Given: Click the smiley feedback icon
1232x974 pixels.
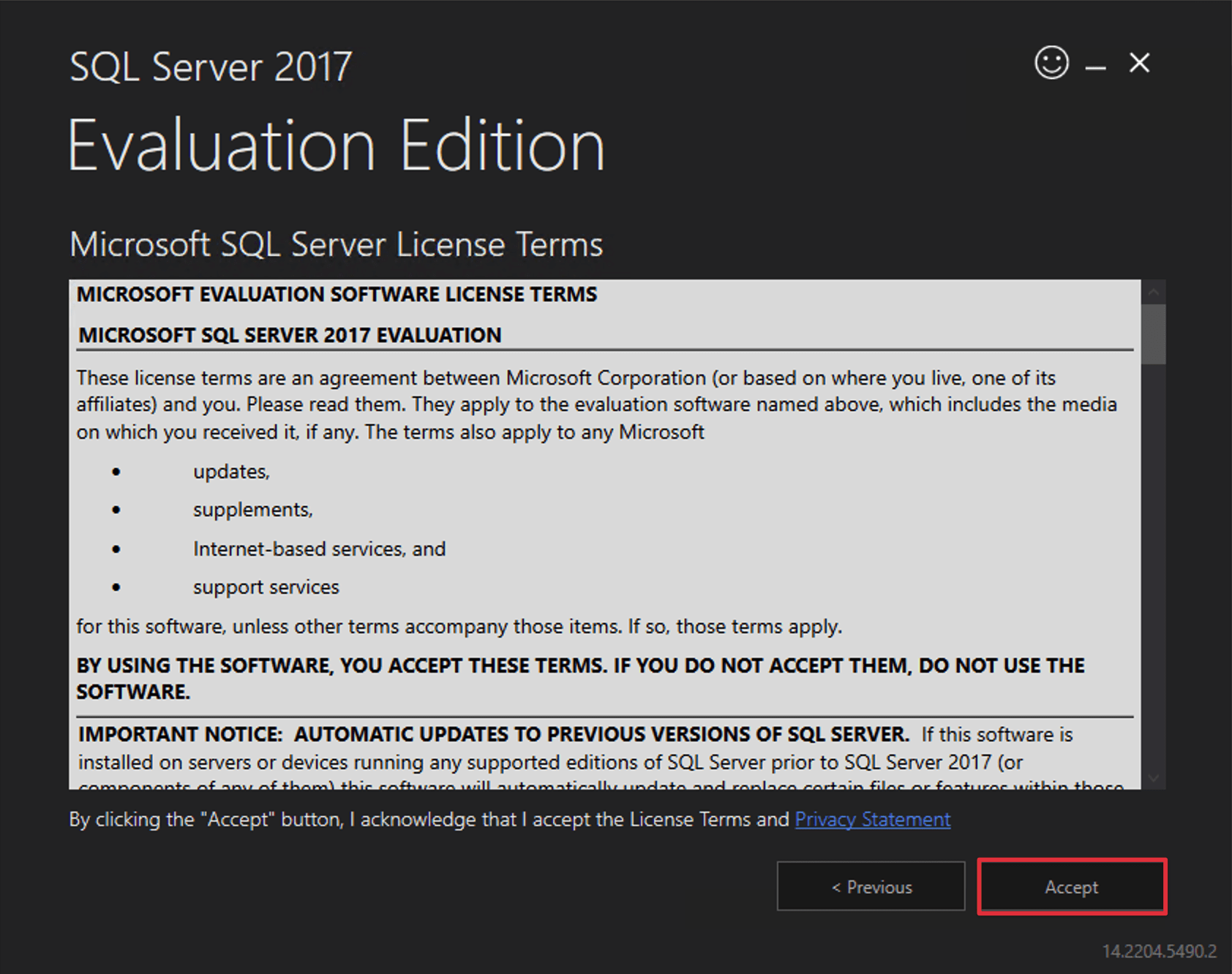Looking at the screenshot, I should 1051,64.
